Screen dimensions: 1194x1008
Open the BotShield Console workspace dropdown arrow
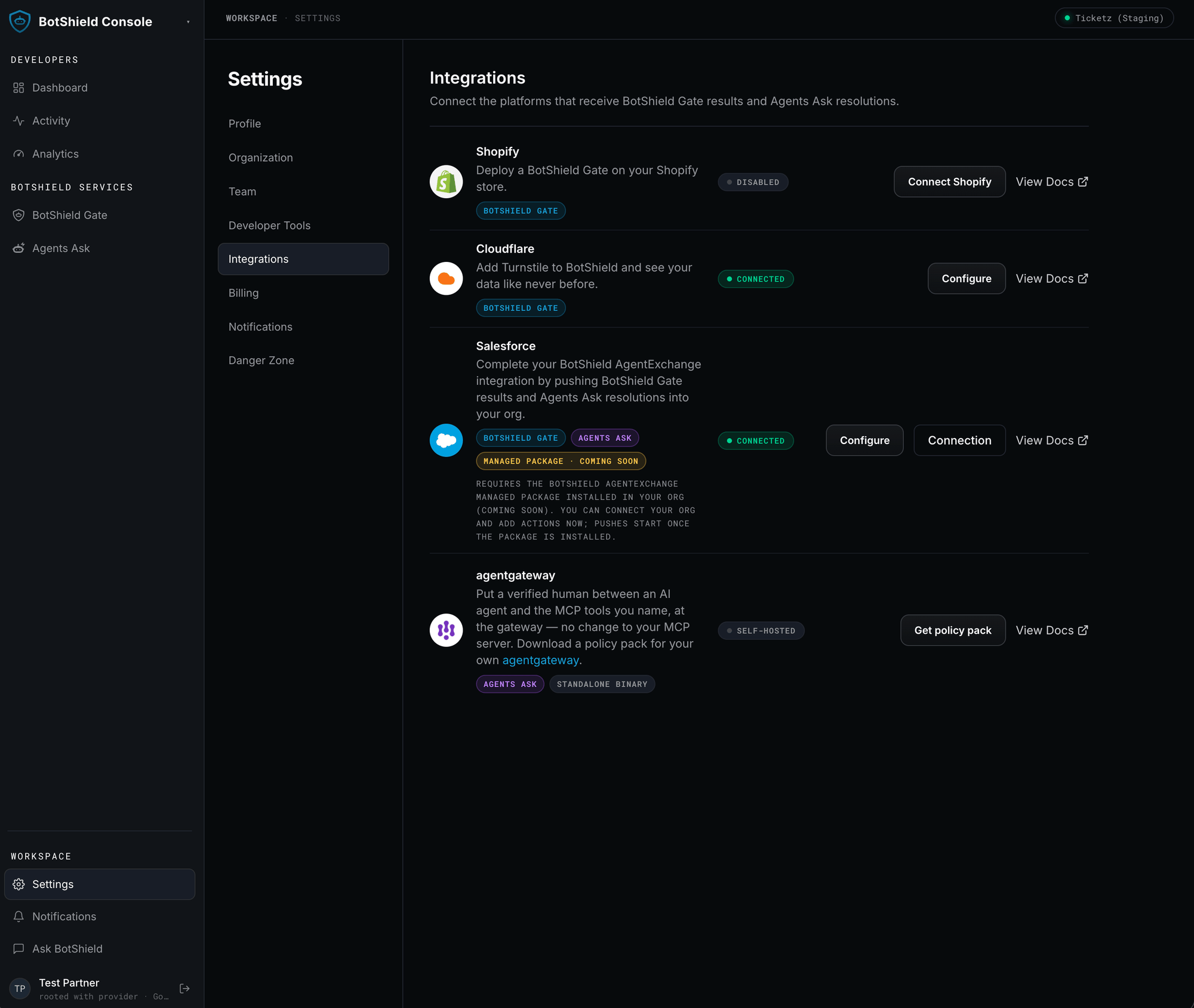188,22
